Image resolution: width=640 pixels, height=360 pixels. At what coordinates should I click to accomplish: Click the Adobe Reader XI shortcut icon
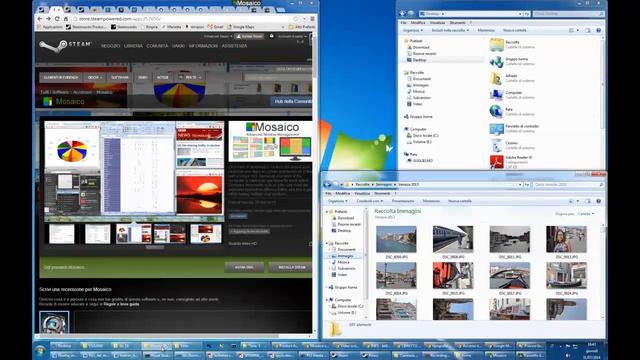click(x=497, y=162)
